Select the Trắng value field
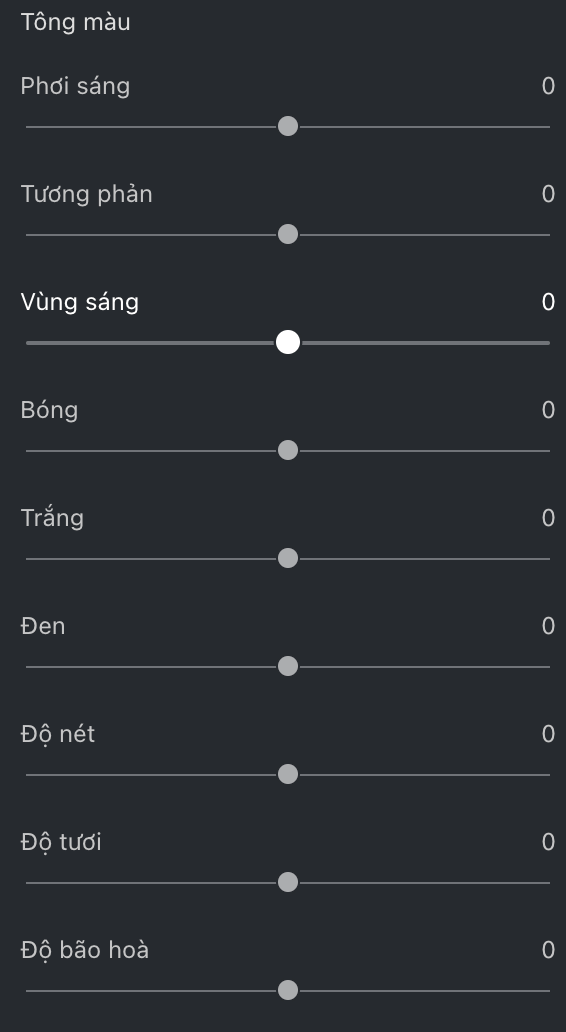 tap(548, 518)
